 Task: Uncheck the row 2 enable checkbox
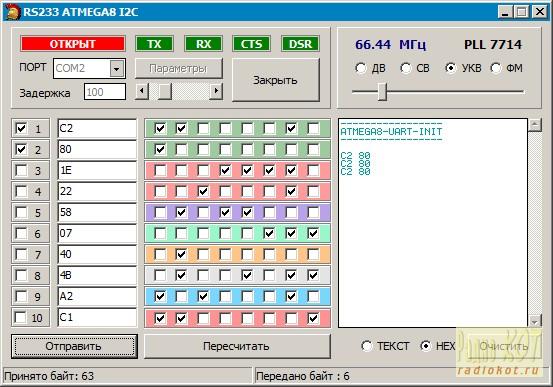point(21,150)
